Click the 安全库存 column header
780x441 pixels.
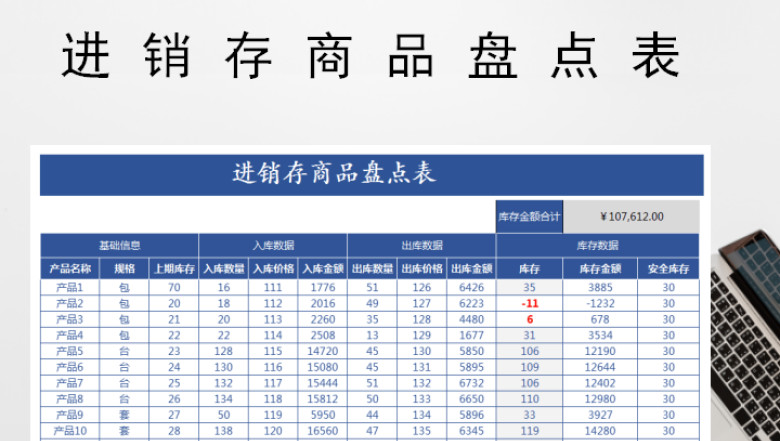(x=669, y=269)
